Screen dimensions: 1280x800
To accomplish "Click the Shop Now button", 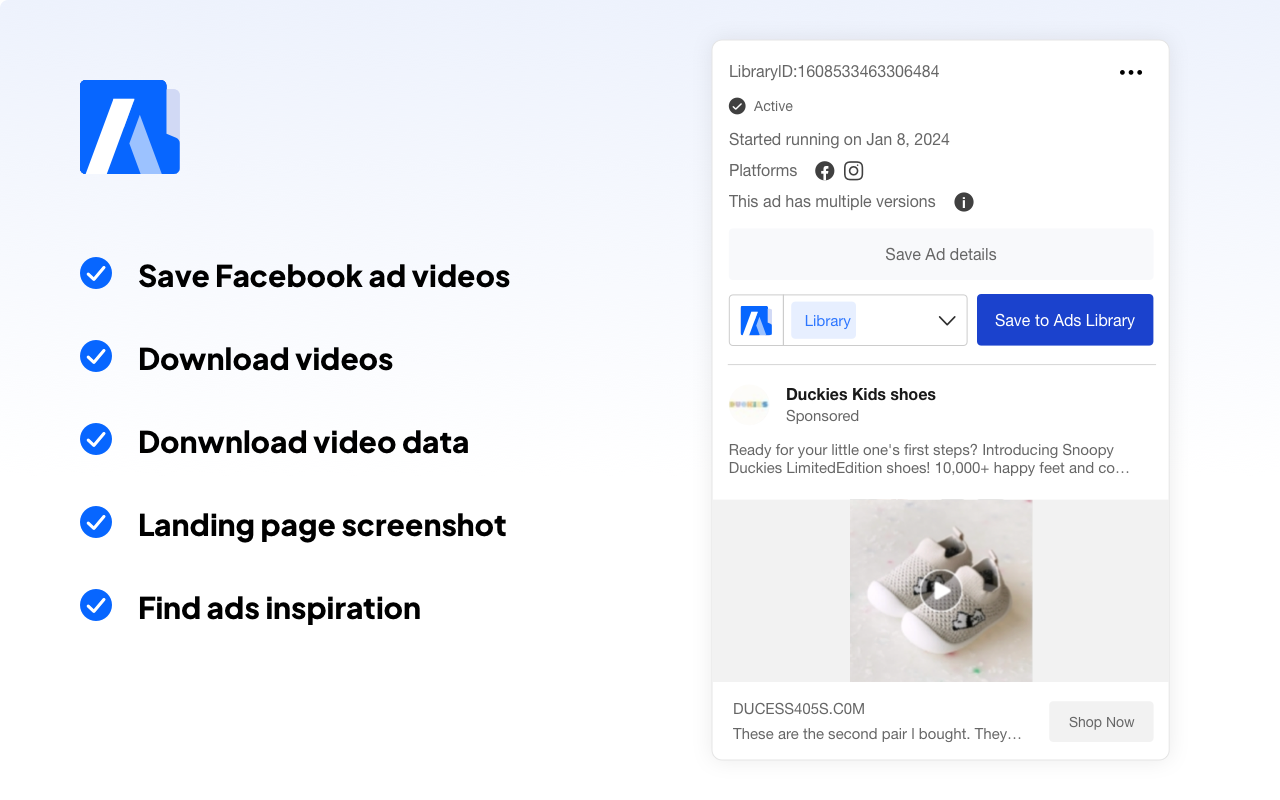I will (x=1100, y=721).
